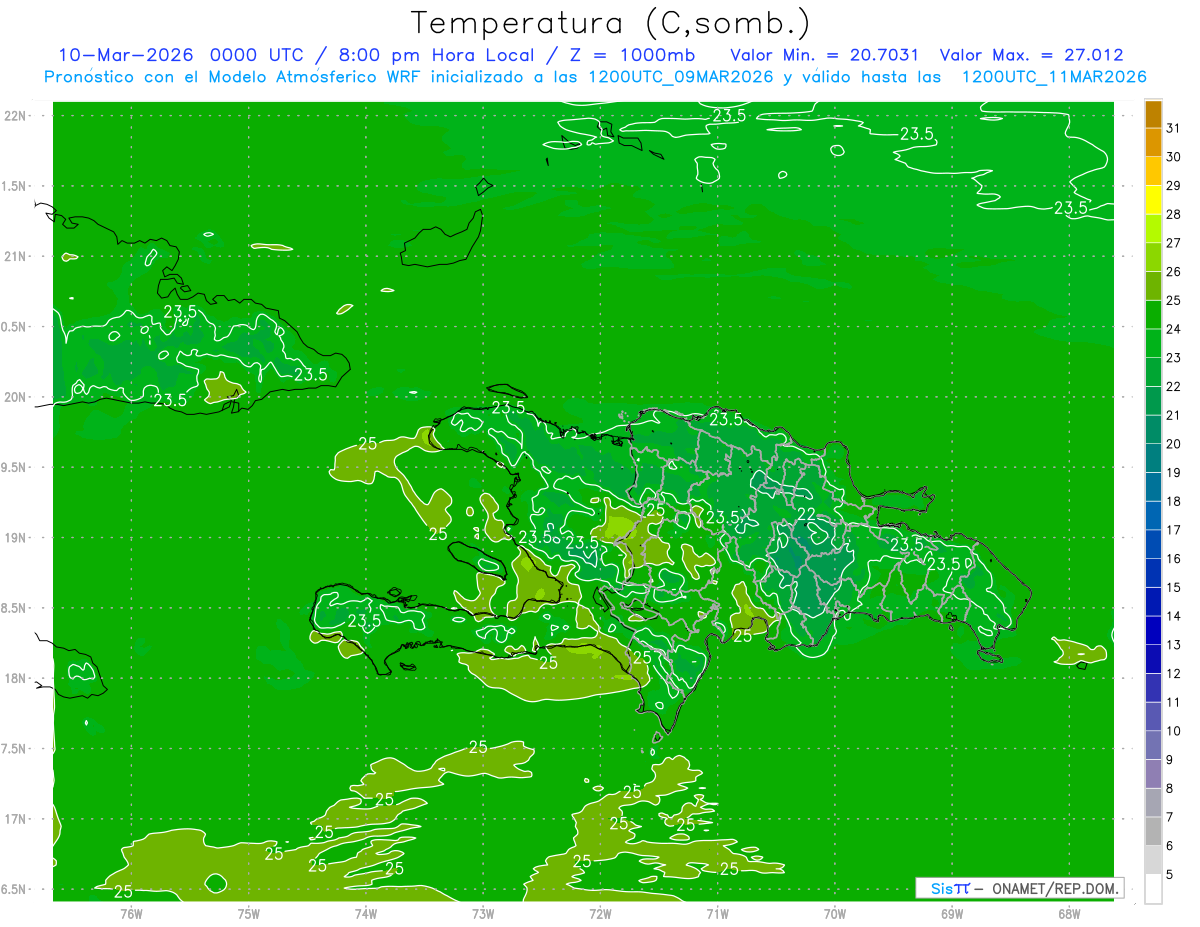The height and width of the screenshot is (927, 1200).
Task: Select "Valor Max. = 27.012" text
Action: coord(1031,55)
